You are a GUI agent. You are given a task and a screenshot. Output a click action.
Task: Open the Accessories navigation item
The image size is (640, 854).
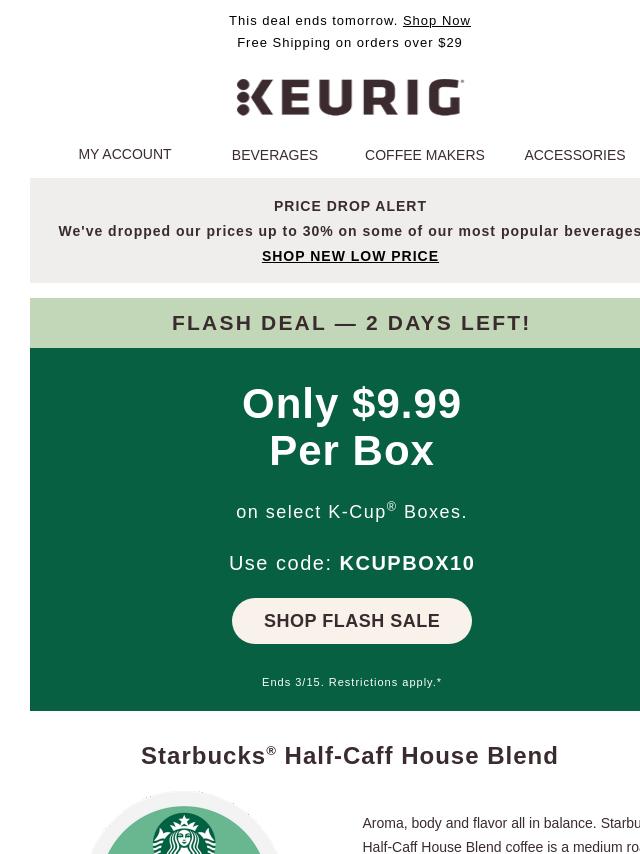[x=575, y=155]
